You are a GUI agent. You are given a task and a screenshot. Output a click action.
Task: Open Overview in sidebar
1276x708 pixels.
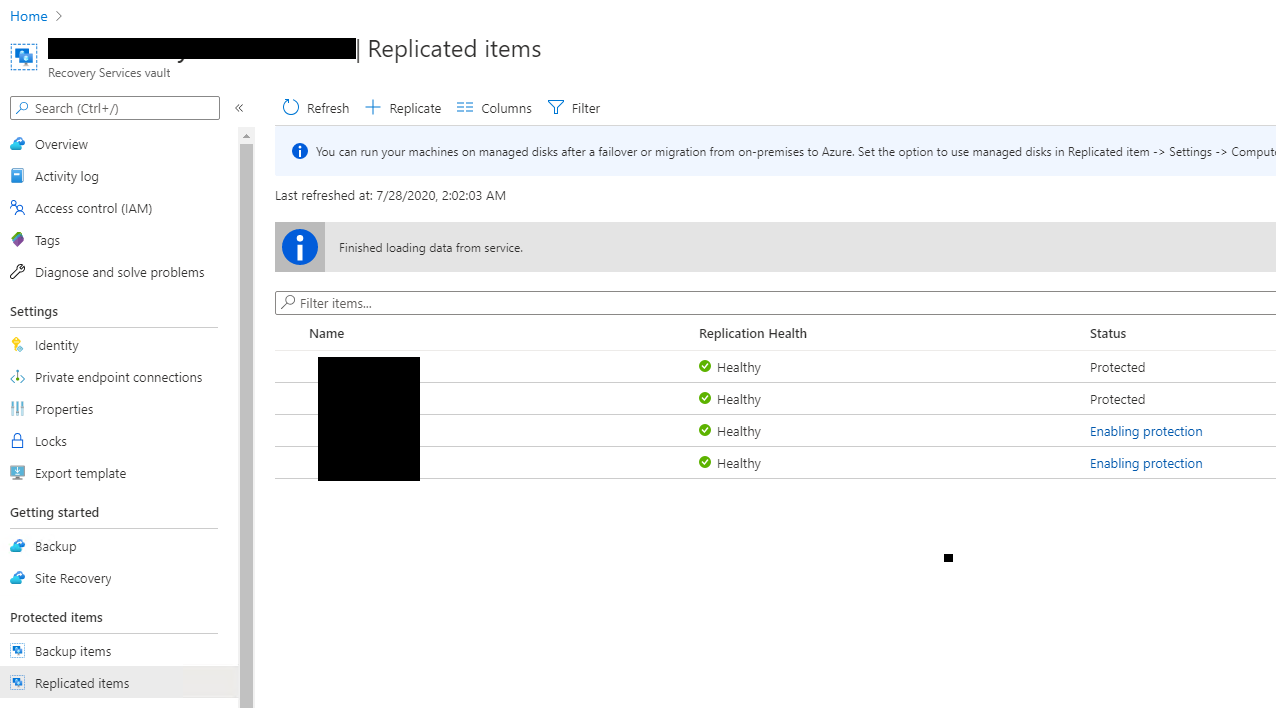click(61, 145)
